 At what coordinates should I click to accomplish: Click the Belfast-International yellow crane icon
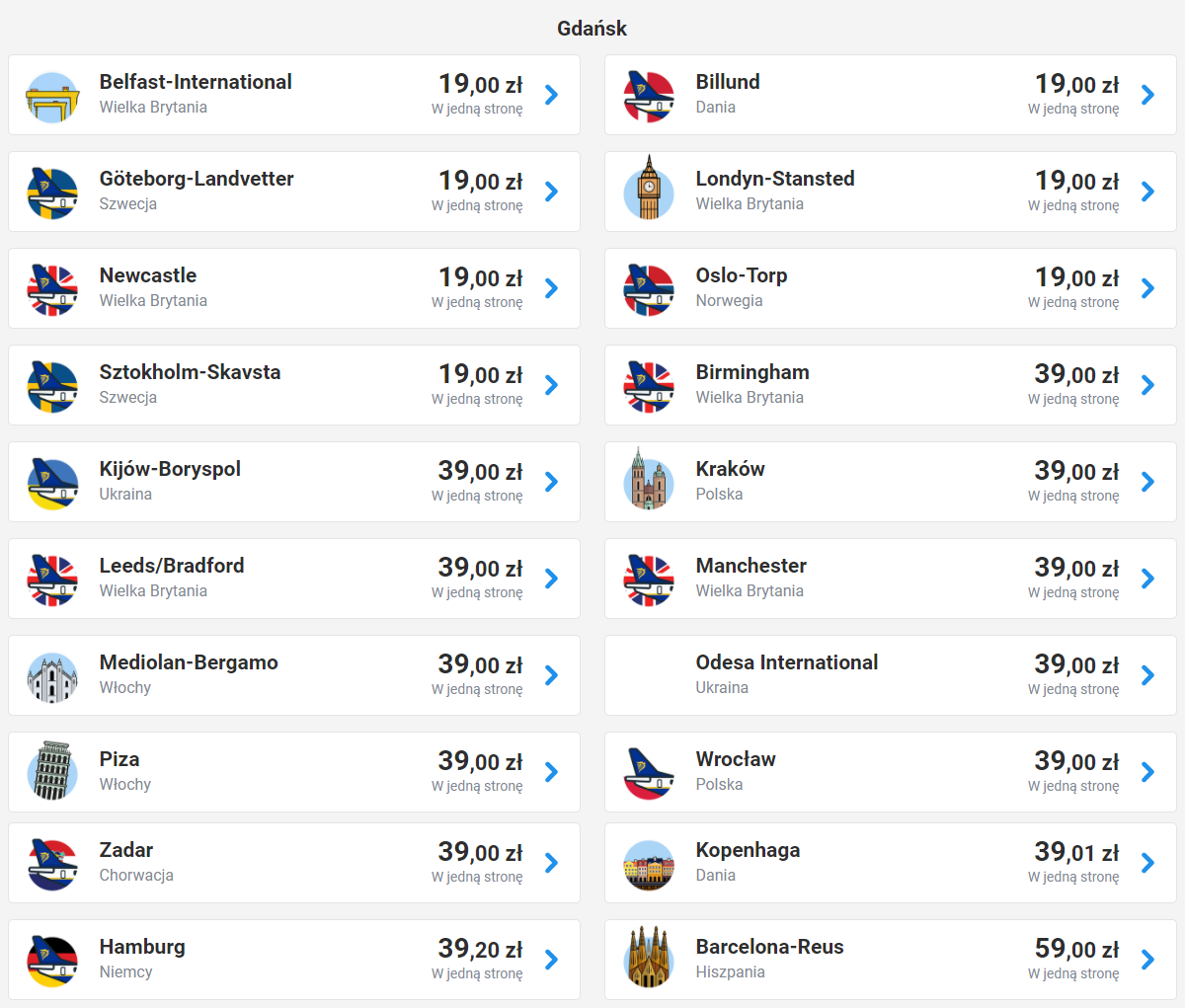click(x=52, y=97)
